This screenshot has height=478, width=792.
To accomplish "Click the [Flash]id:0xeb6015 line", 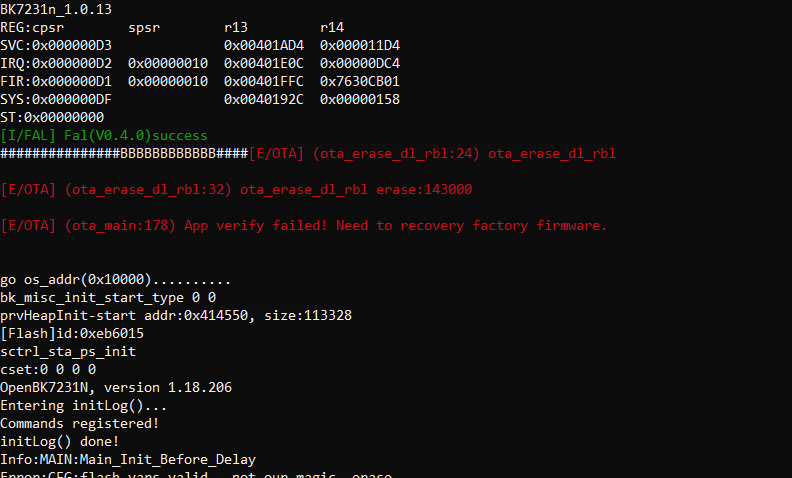I will (x=72, y=333).
